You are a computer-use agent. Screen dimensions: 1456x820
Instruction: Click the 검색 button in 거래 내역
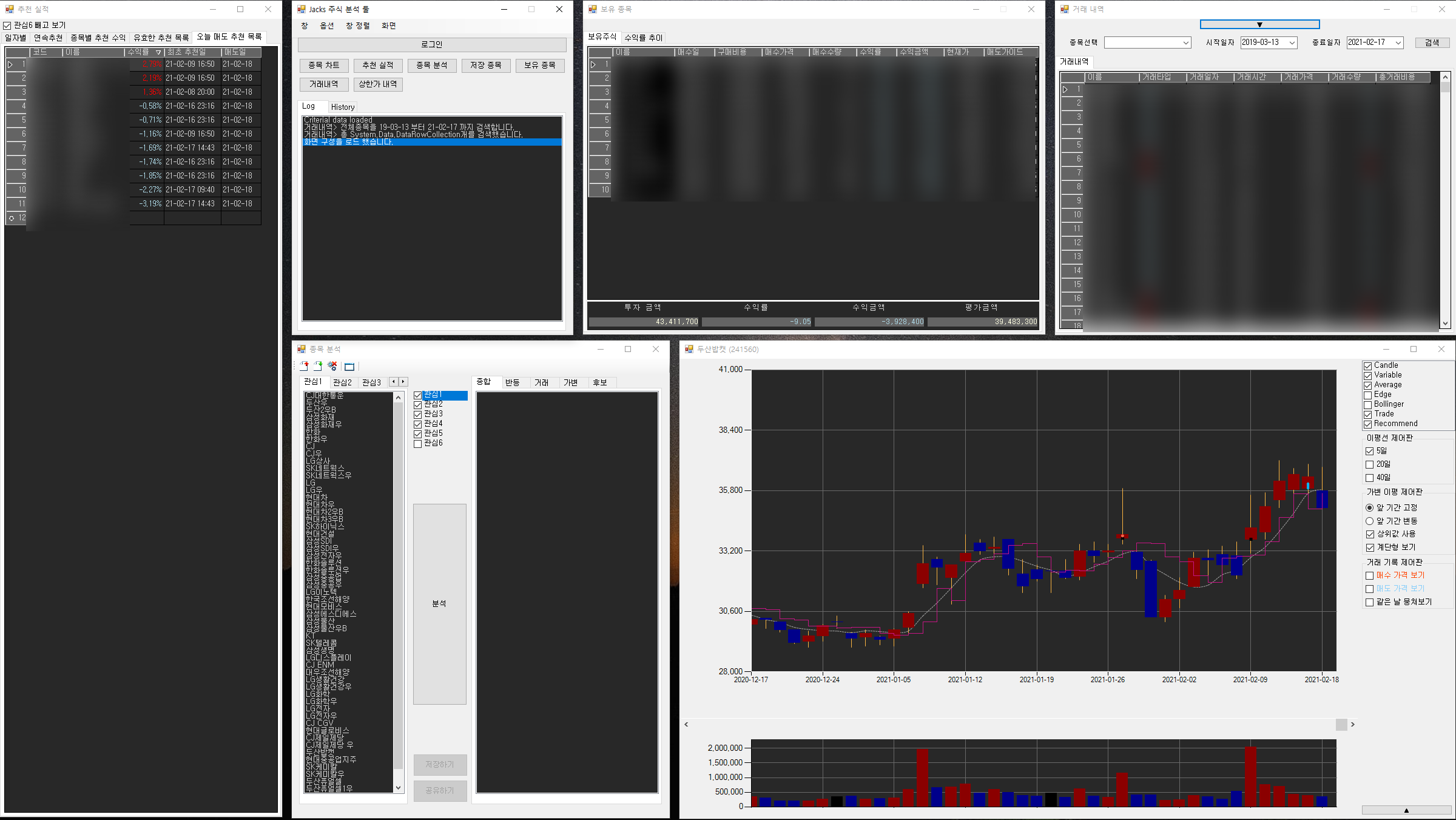(1432, 42)
